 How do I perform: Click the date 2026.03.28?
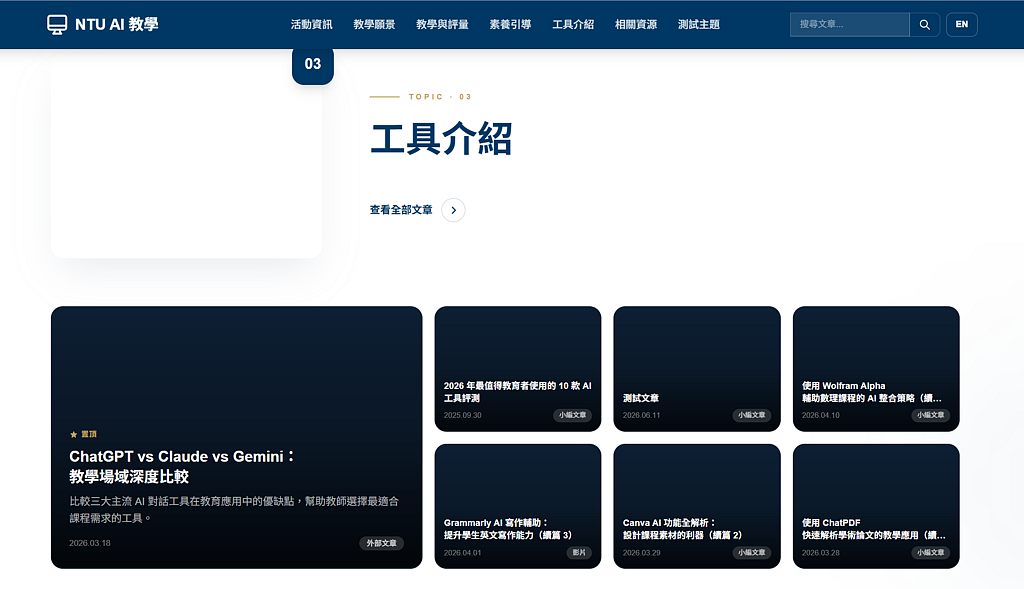tap(821, 552)
